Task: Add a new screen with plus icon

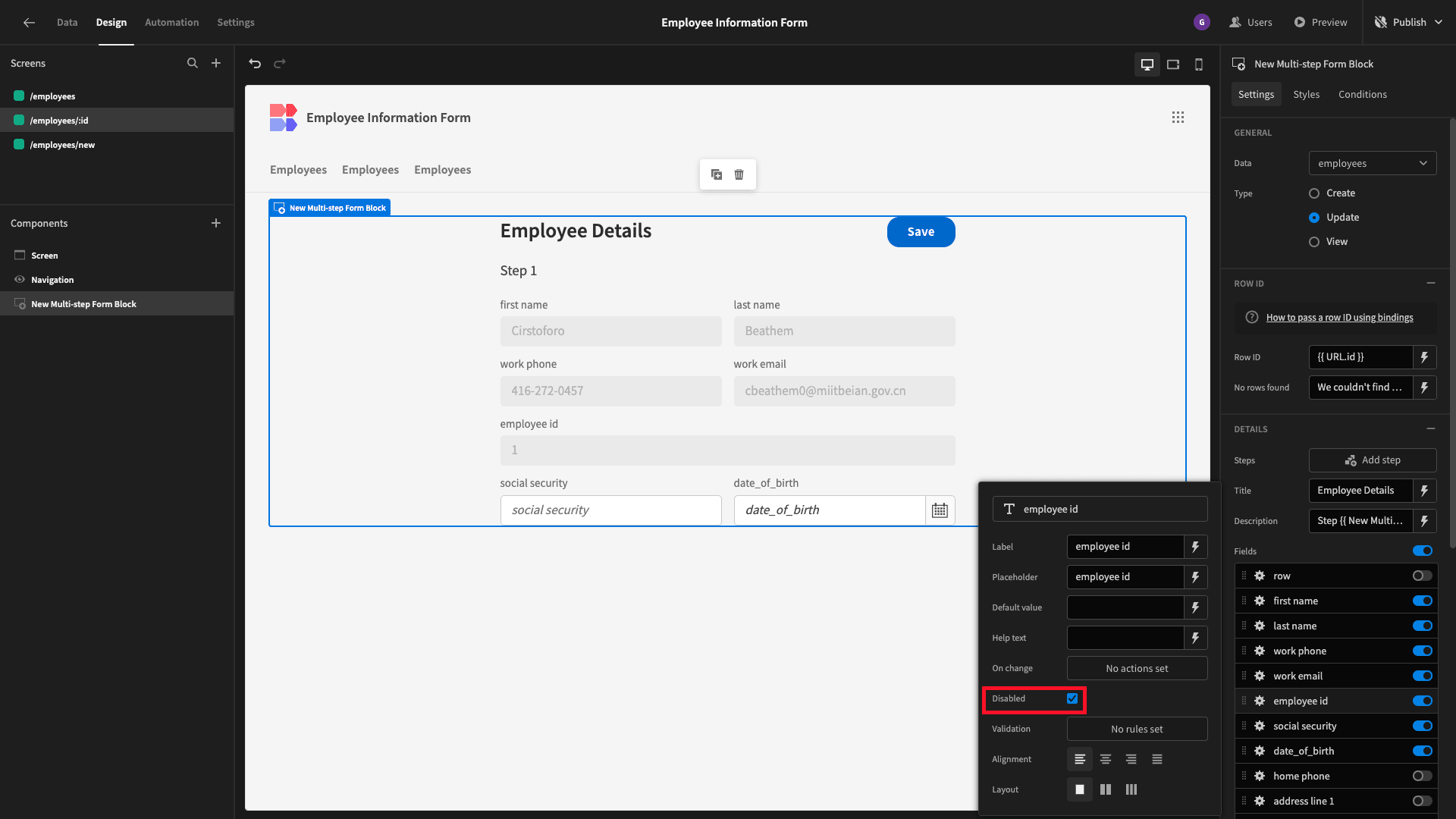Action: [216, 64]
